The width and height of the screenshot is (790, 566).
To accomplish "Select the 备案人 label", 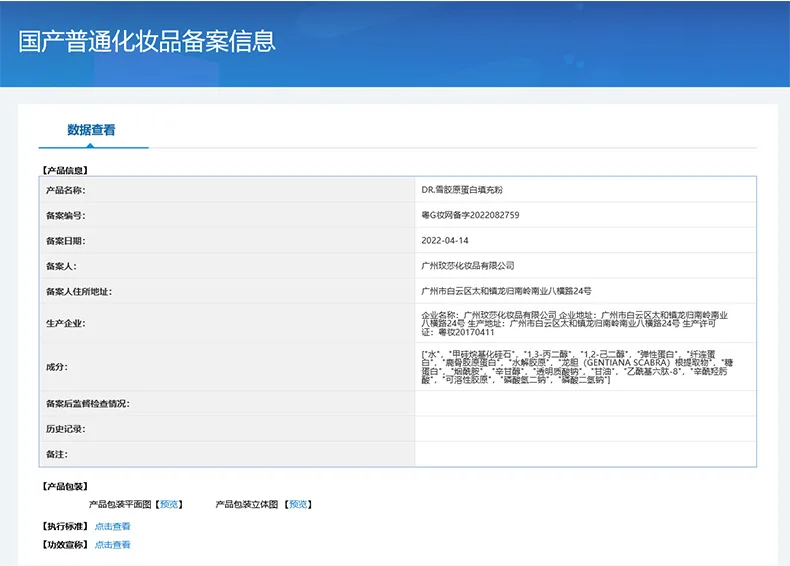I will click(61, 266).
